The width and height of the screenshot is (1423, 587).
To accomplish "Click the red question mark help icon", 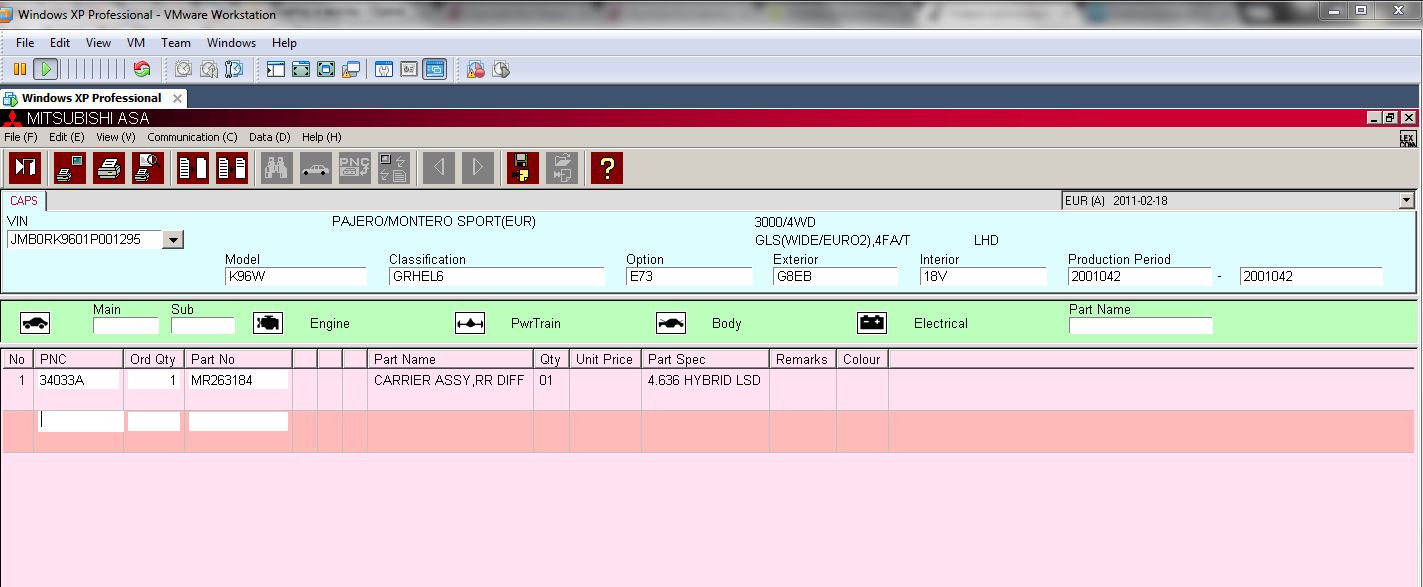I will [x=606, y=168].
